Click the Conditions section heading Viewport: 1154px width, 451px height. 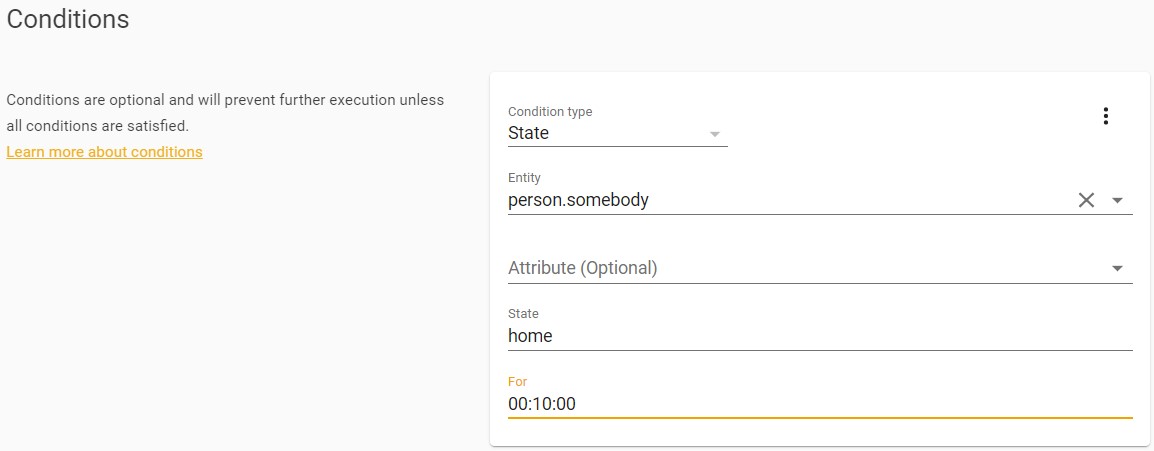coord(68,19)
